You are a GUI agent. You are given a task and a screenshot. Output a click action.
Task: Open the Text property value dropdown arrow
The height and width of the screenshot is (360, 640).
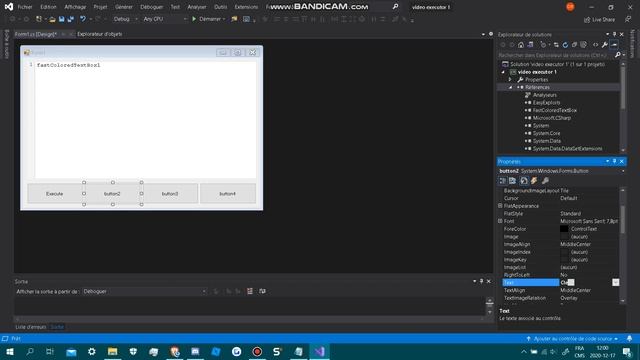(616, 282)
